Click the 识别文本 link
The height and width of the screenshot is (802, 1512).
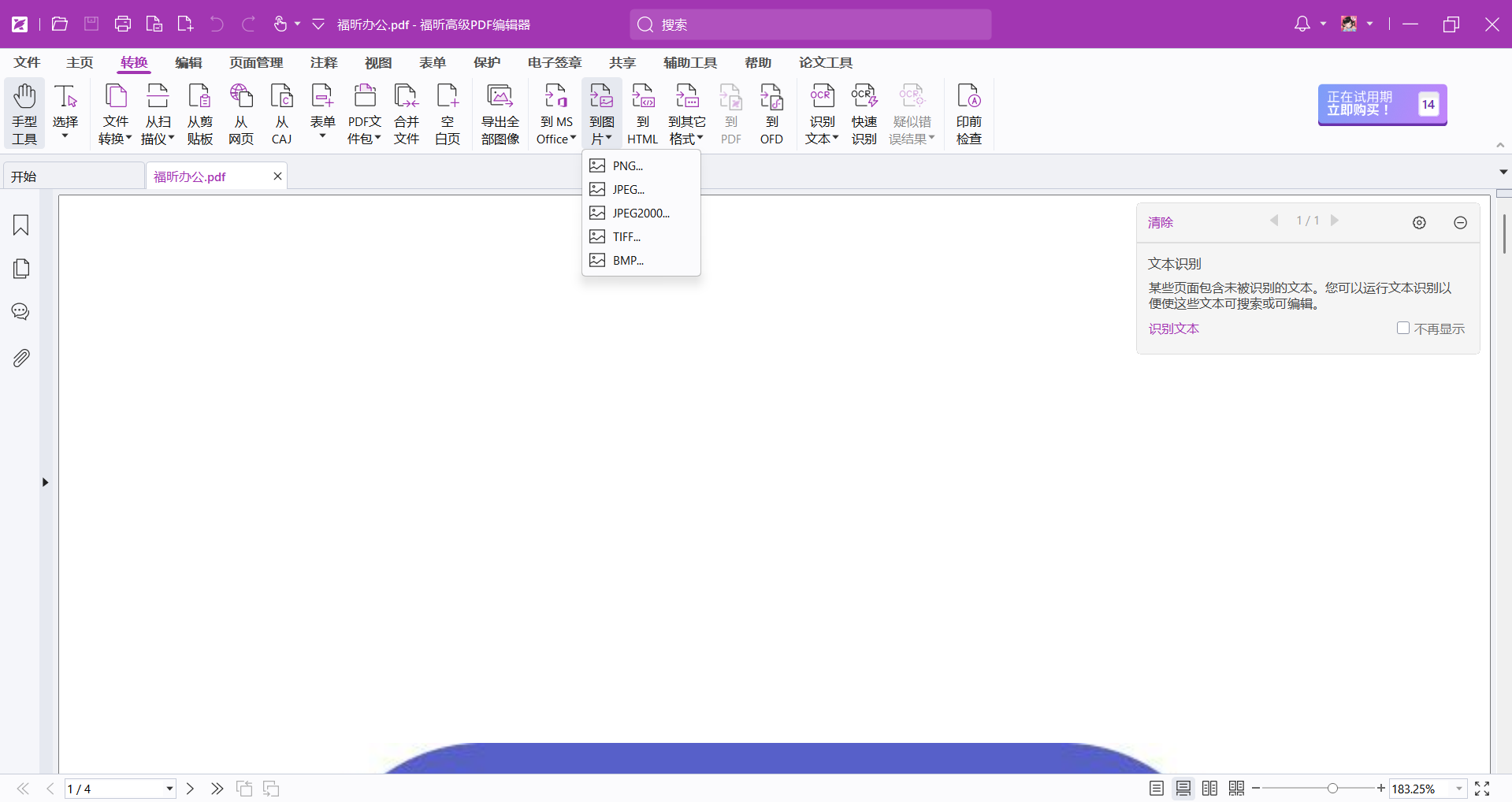1173,329
